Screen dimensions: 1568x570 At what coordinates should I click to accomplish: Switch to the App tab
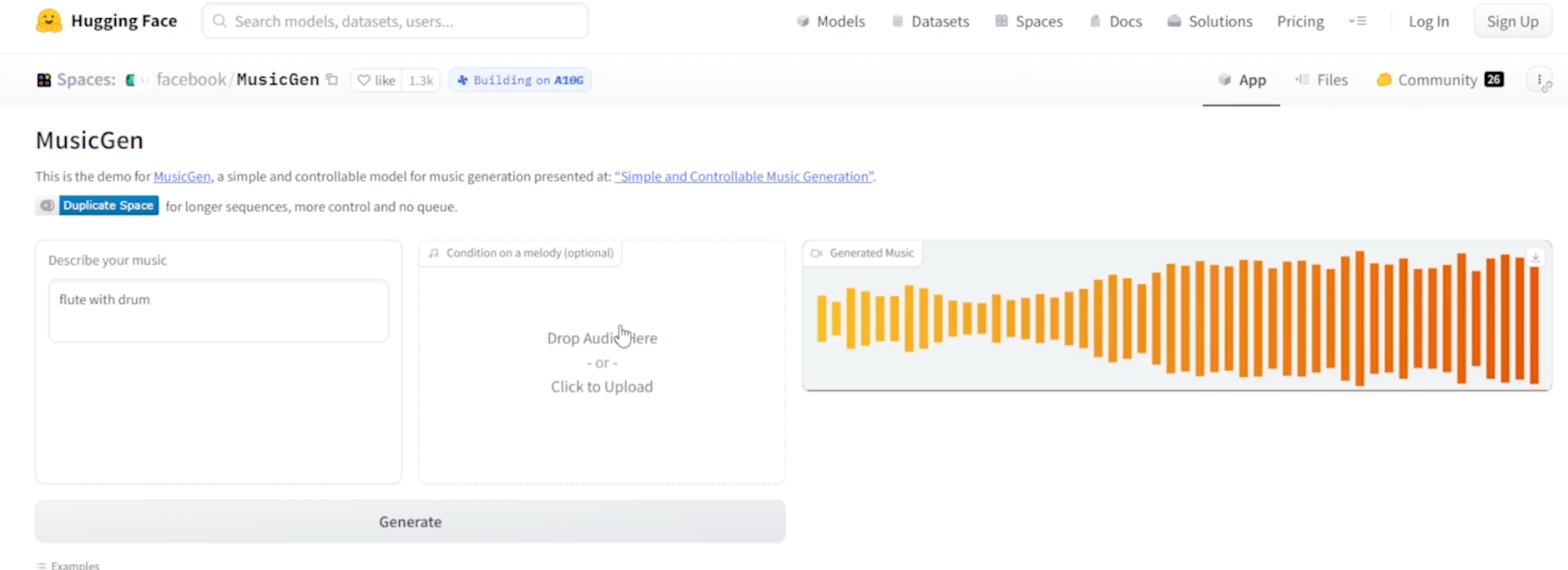[x=1242, y=80]
